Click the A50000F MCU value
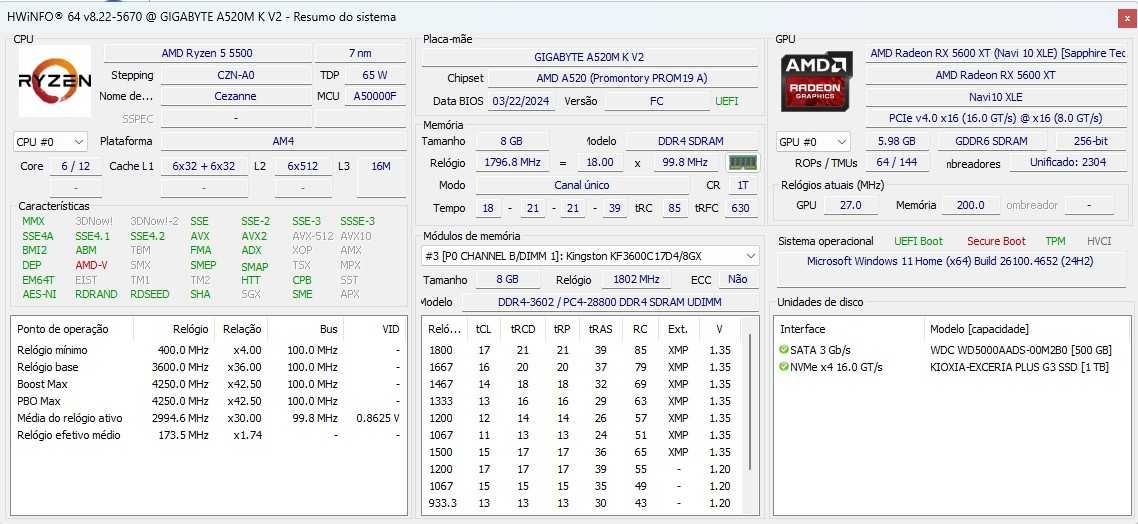The width and height of the screenshot is (1138, 524). tap(374, 96)
